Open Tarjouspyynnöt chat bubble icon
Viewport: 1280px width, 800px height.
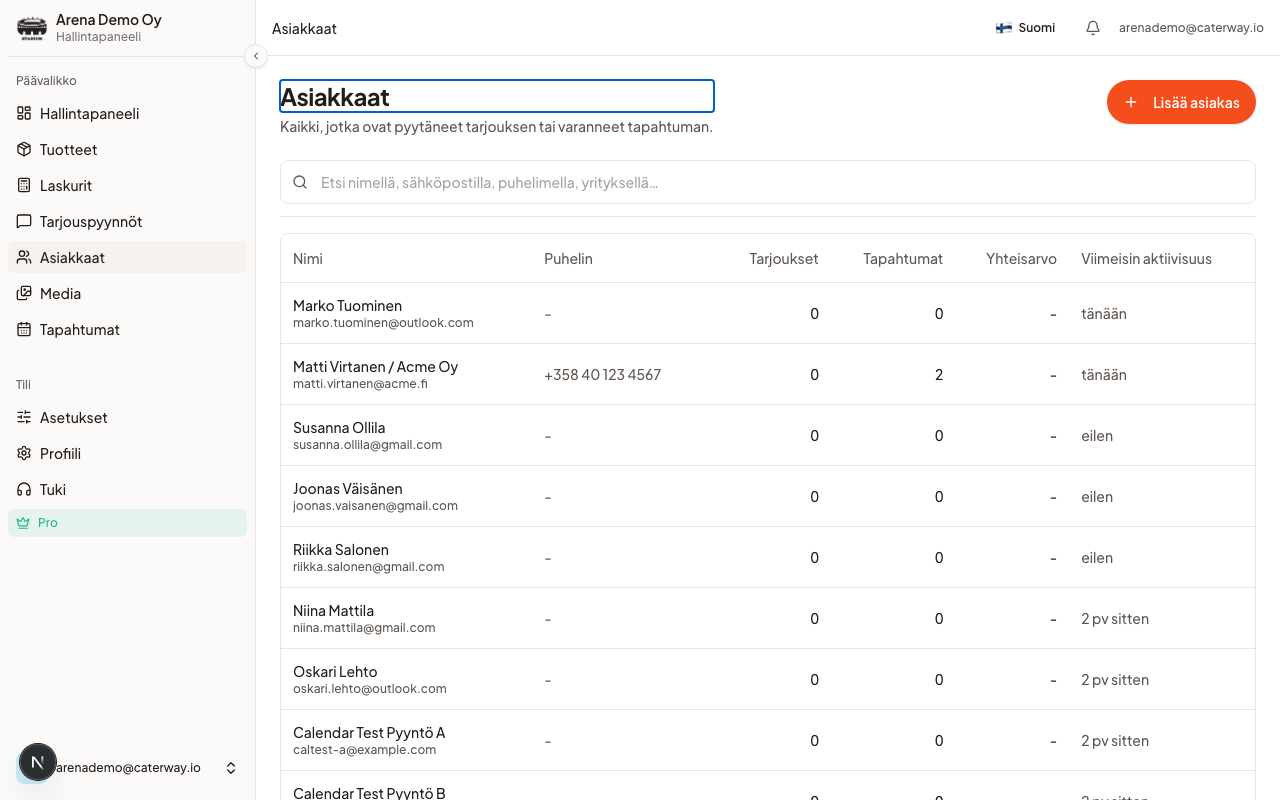coord(24,222)
